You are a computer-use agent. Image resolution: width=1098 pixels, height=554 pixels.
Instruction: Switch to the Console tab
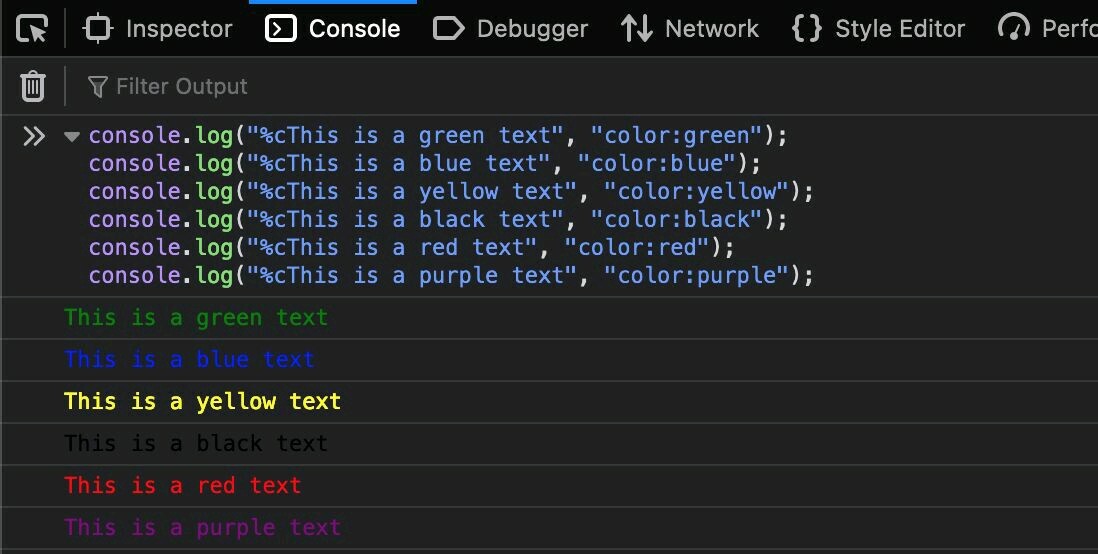(333, 29)
